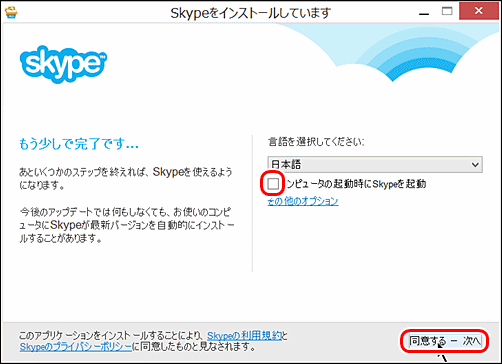Close the Skype installer window
The image size is (502, 364).
coord(479,11)
